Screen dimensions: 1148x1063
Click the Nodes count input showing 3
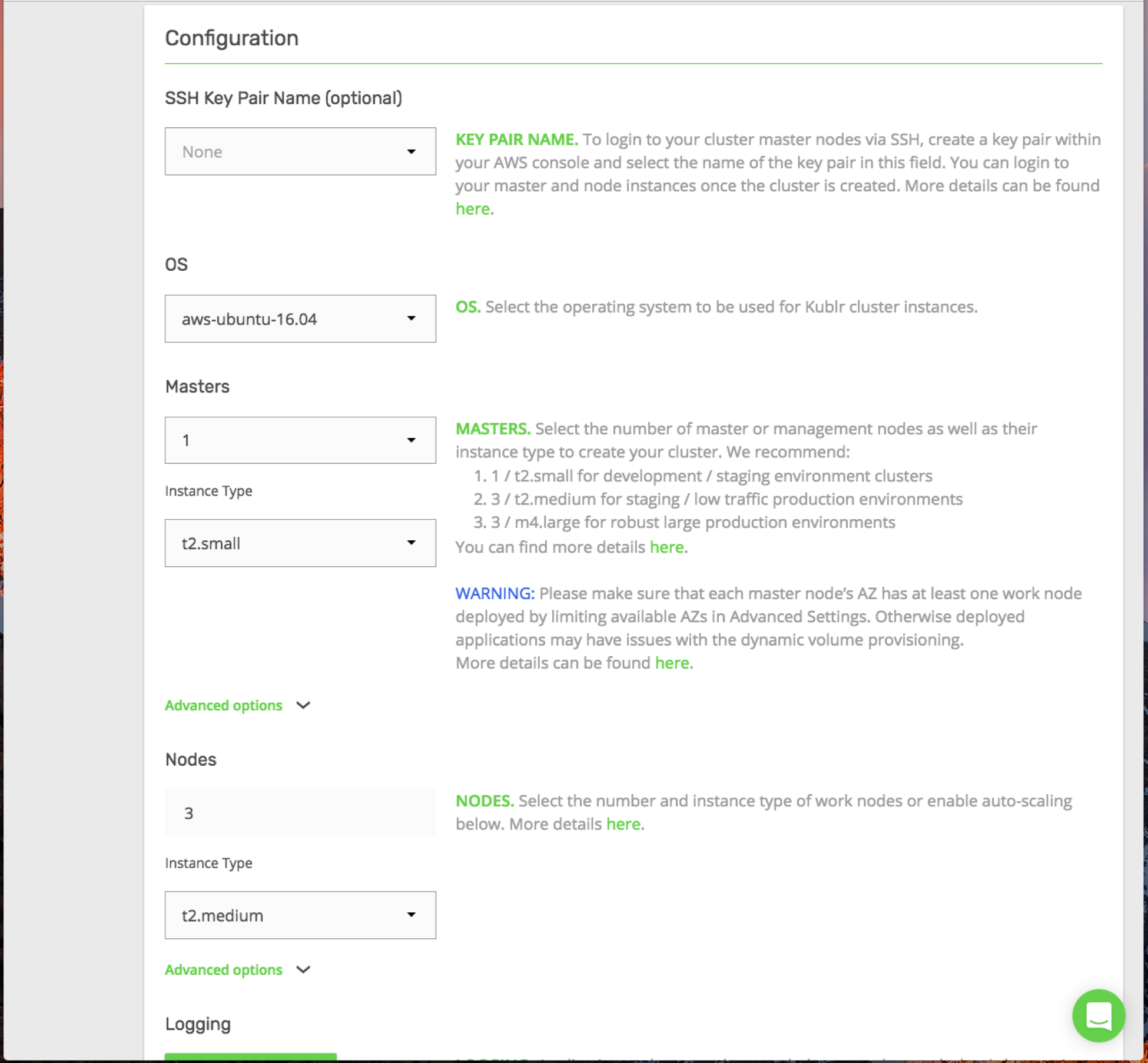coord(300,813)
